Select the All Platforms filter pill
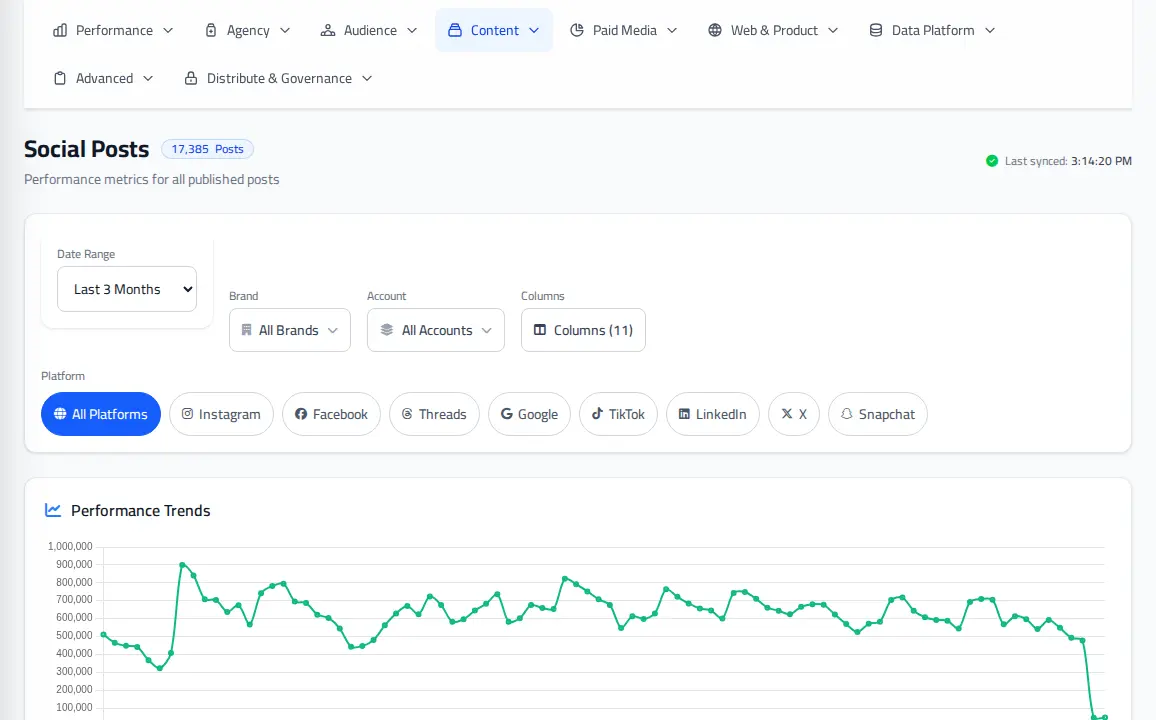This screenshot has width=1156, height=720. (x=101, y=414)
